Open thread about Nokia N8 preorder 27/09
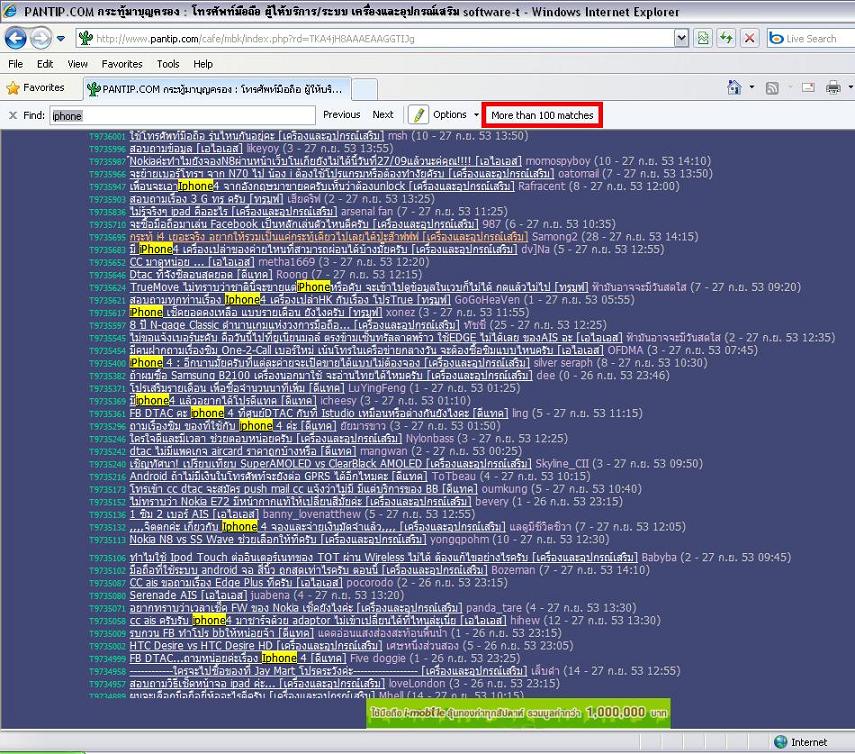 [326, 161]
